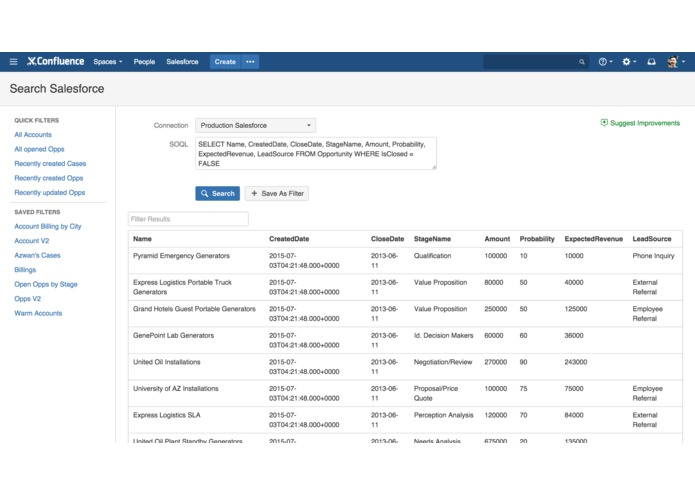This screenshot has height=494, width=695.
Task: Open the Salesforce menu item
Action: [x=182, y=62]
